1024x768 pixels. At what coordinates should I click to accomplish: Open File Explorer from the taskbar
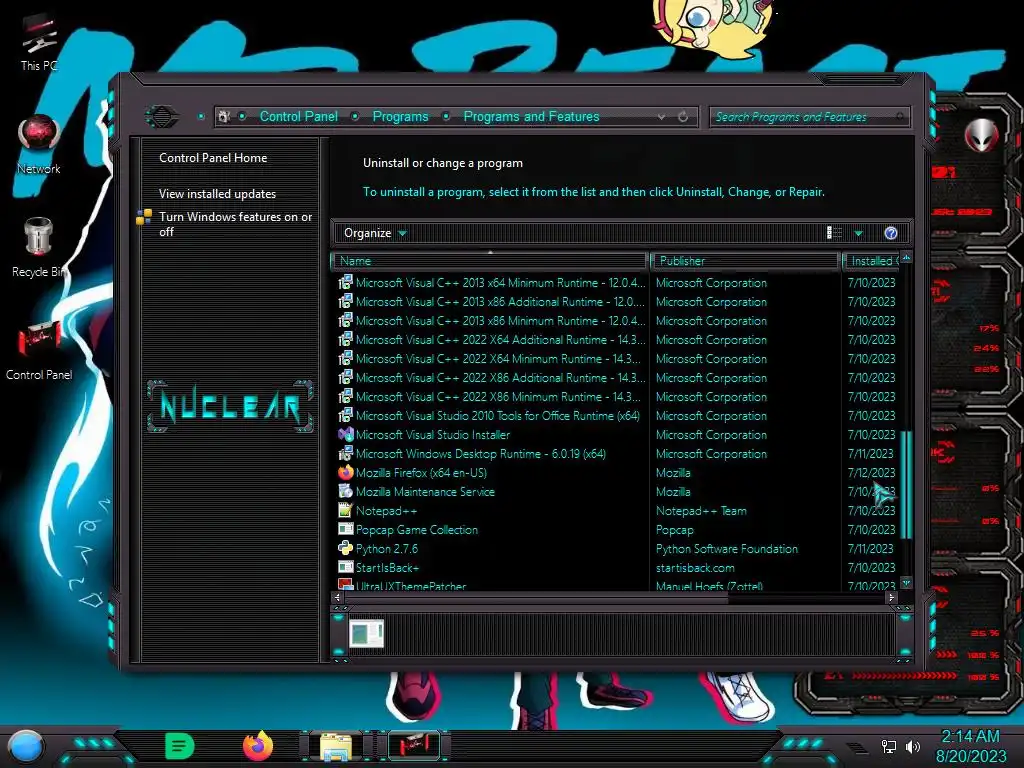[x=336, y=746]
